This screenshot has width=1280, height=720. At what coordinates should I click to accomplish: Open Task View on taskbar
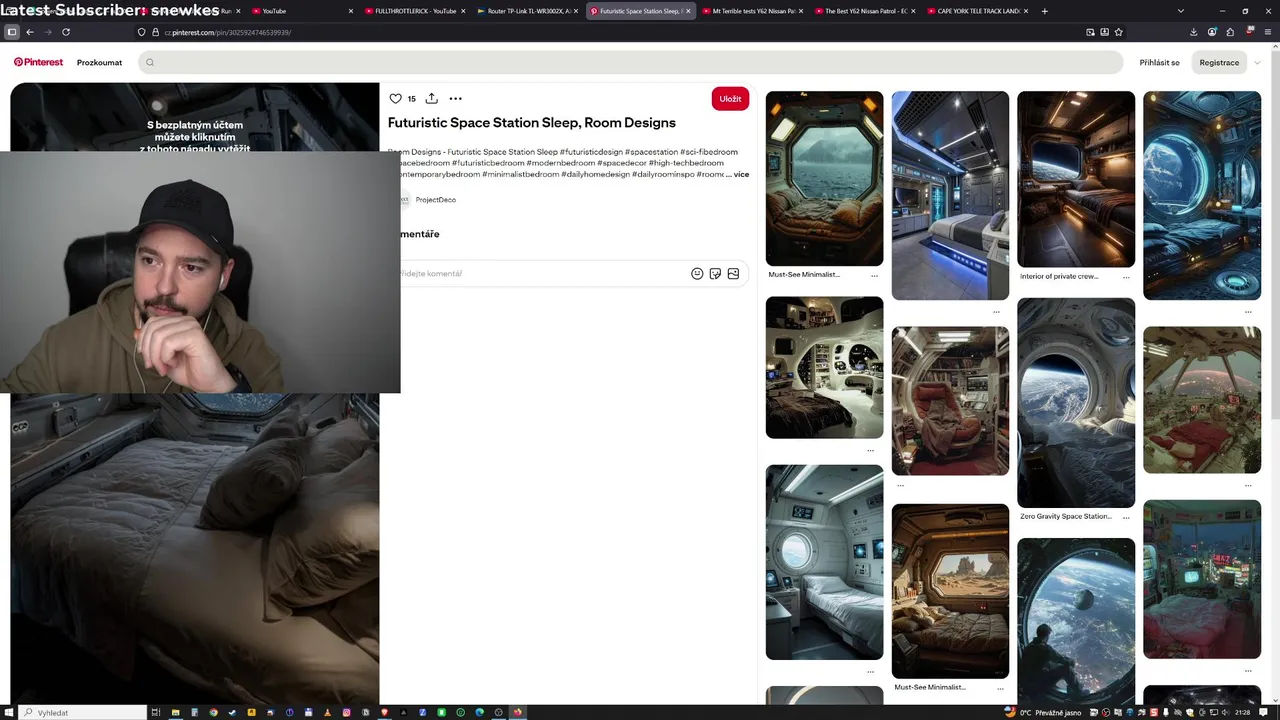tap(156, 712)
